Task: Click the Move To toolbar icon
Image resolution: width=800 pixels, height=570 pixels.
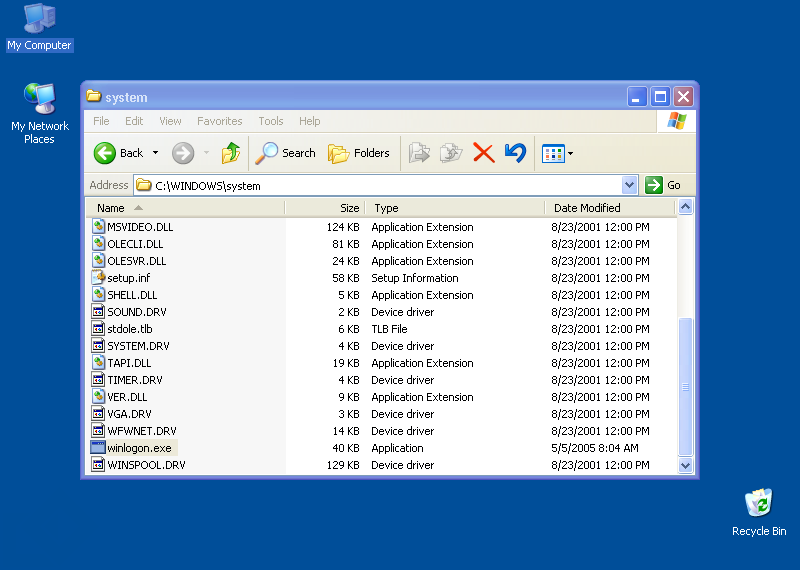Action: coord(419,153)
